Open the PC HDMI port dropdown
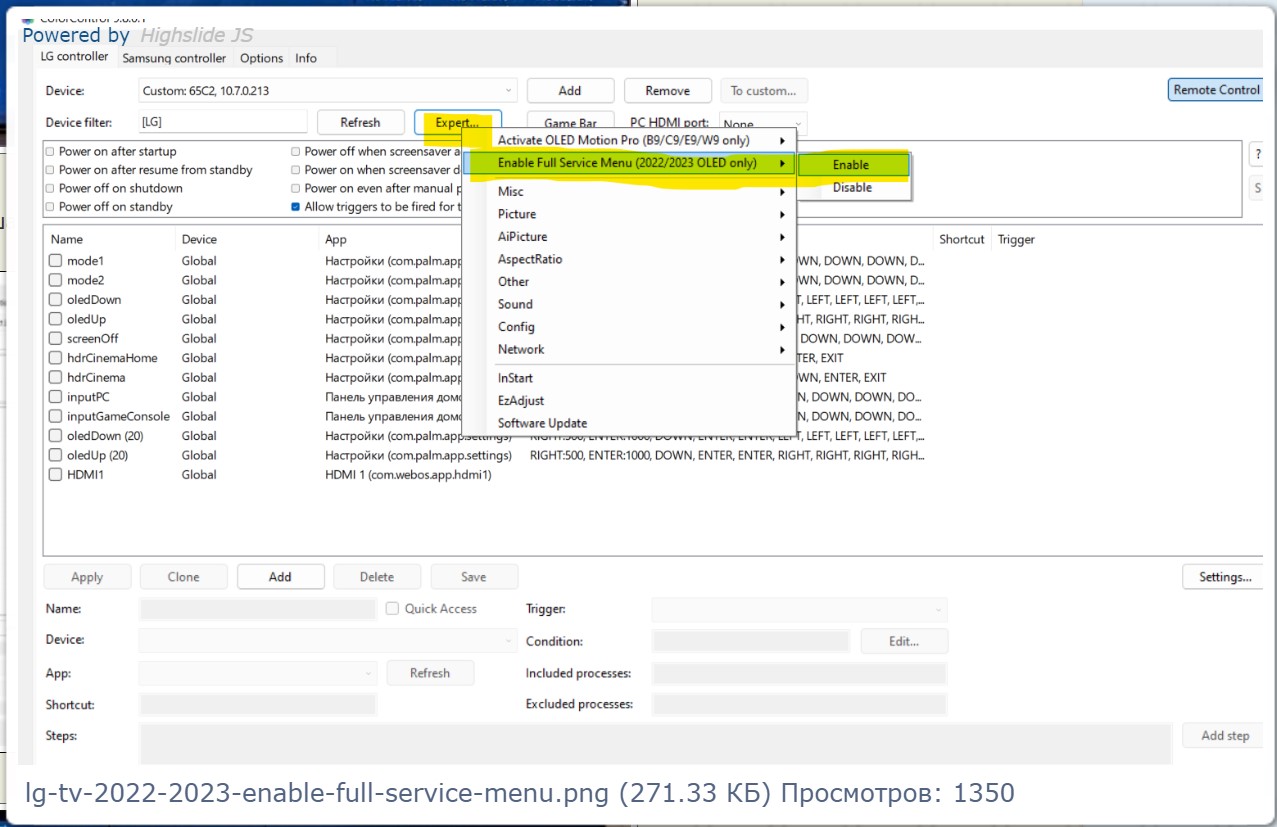This screenshot has width=1277, height=827. (x=762, y=124)
